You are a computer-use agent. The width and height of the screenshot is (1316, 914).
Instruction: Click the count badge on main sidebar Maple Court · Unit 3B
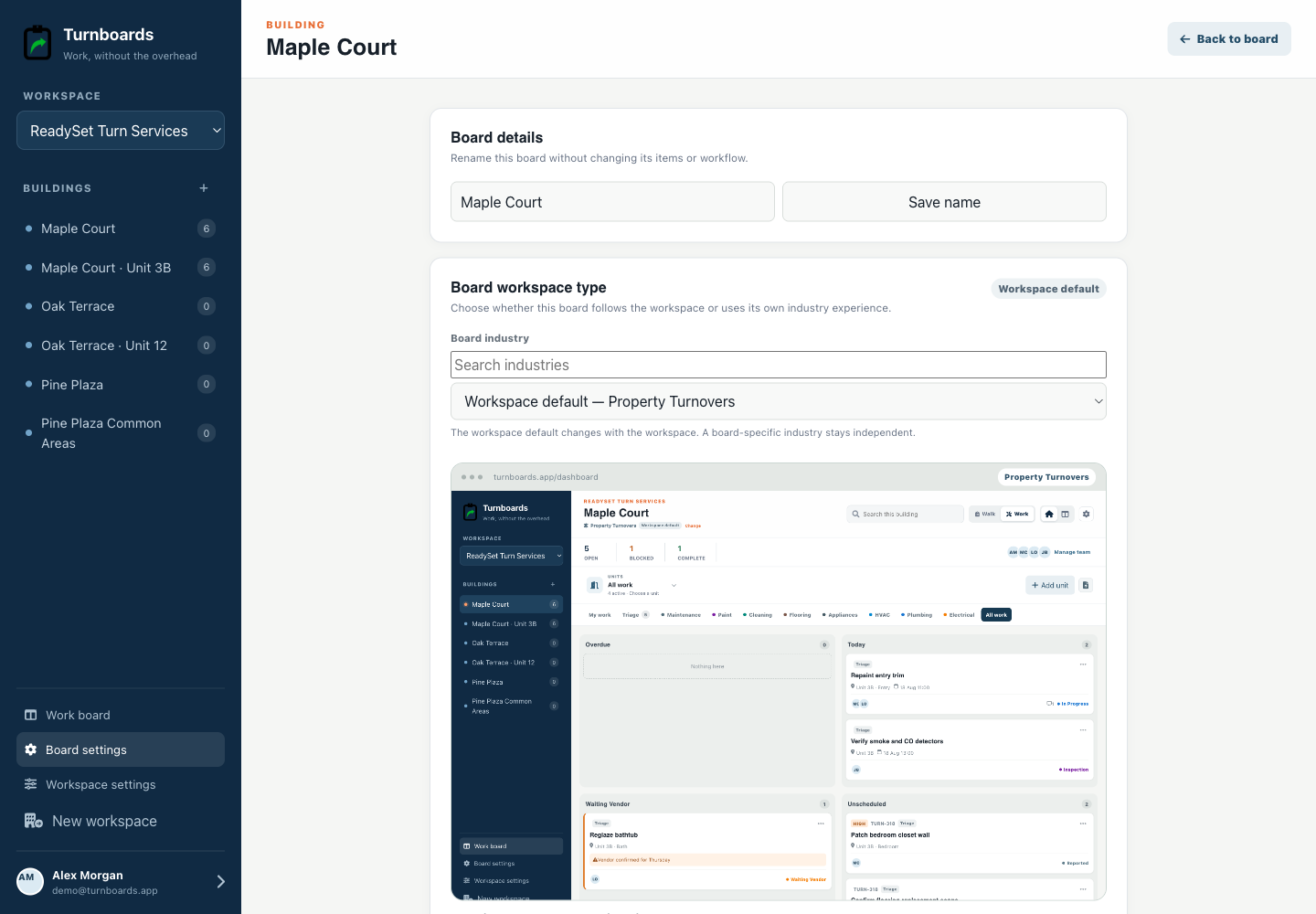[x=207, y=267]
